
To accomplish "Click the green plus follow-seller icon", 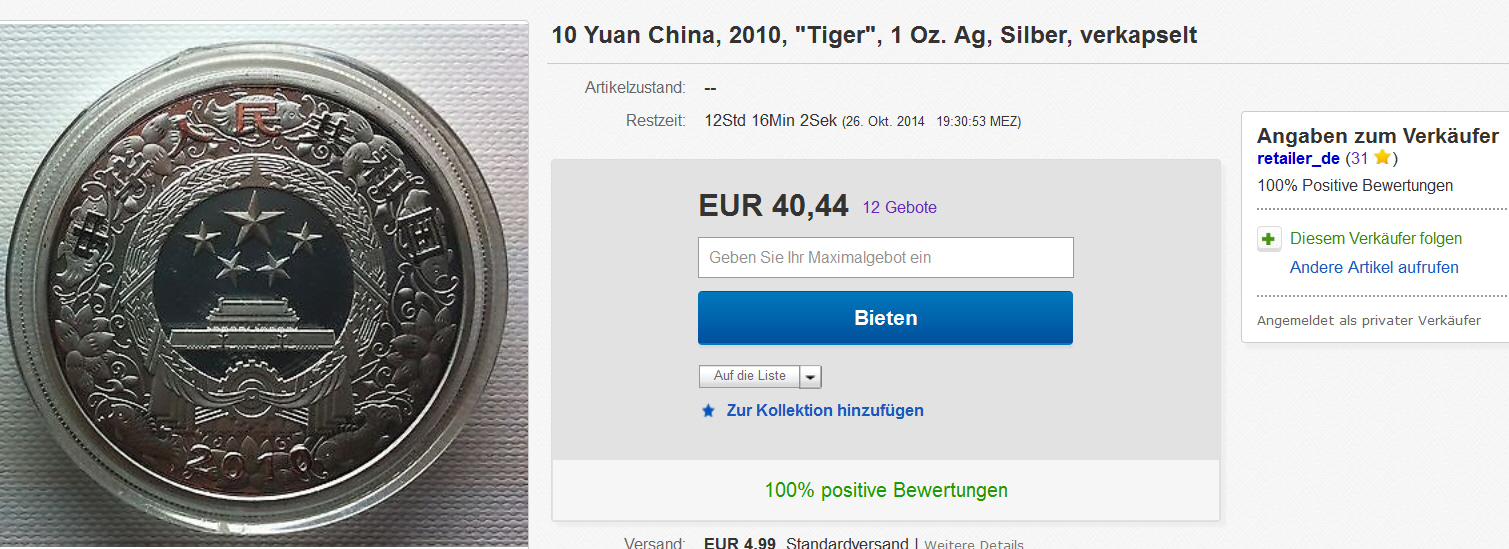I will click(x=1269, y=239).
